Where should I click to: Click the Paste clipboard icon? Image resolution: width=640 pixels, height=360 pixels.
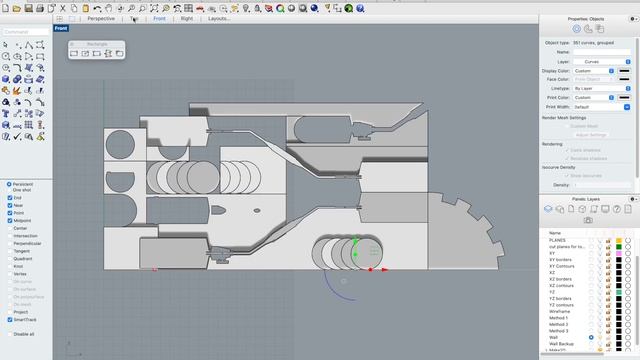[x=86, y=8]
